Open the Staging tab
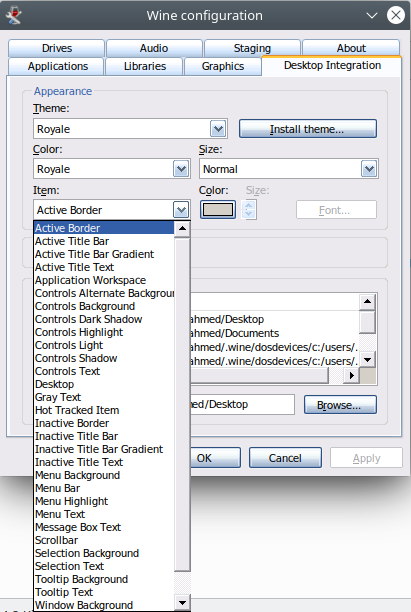 (252, 48)
